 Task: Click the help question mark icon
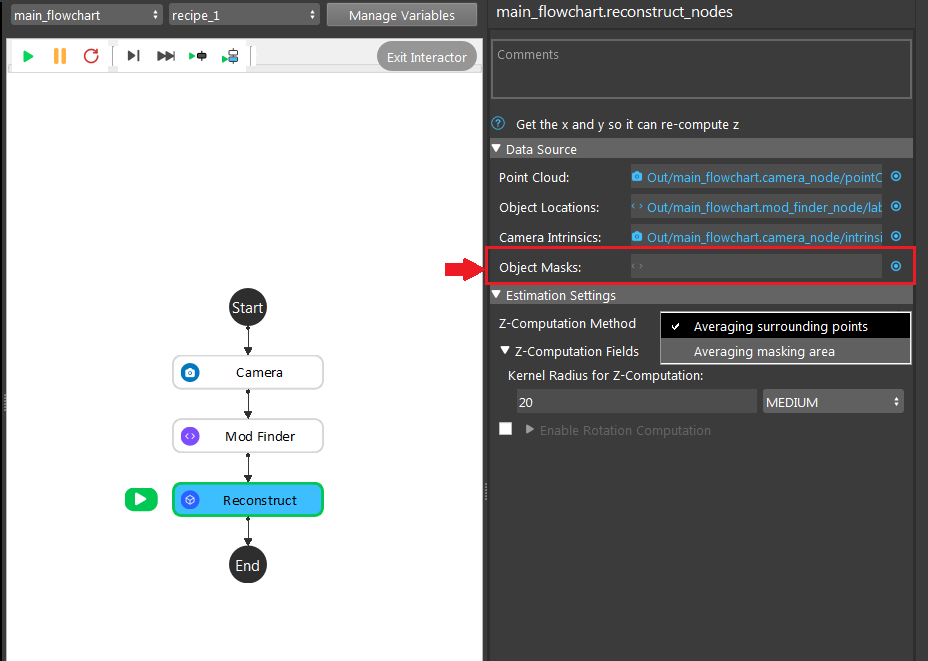coord(498,124)
